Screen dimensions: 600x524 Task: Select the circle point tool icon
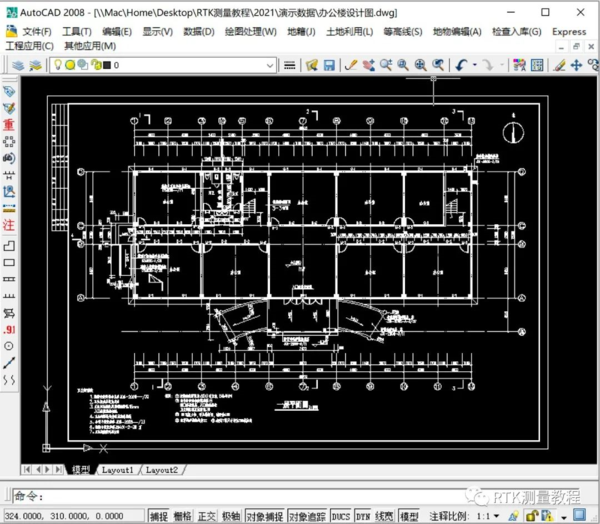9,346
